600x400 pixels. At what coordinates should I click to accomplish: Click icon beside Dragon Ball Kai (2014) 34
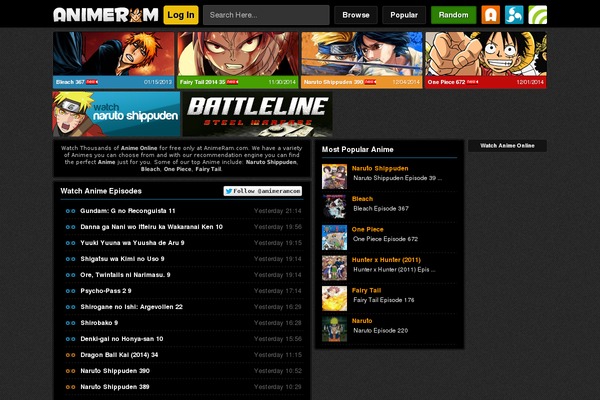70,355
